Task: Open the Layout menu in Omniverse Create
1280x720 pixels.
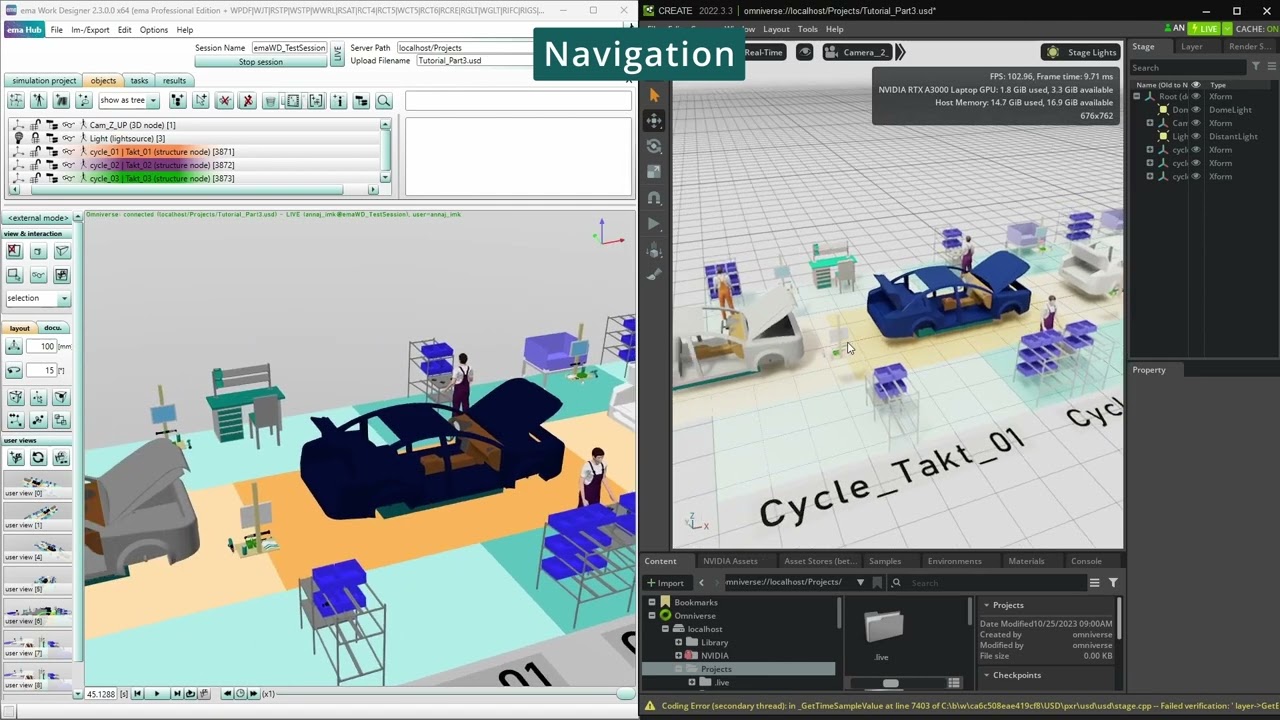Action: tap(776, 29)
